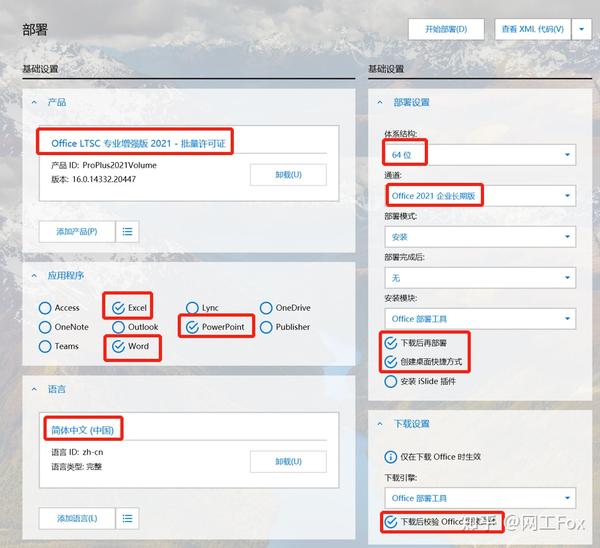
Task: Open the language list icon next to 添加语言
Action: point(127,518)
